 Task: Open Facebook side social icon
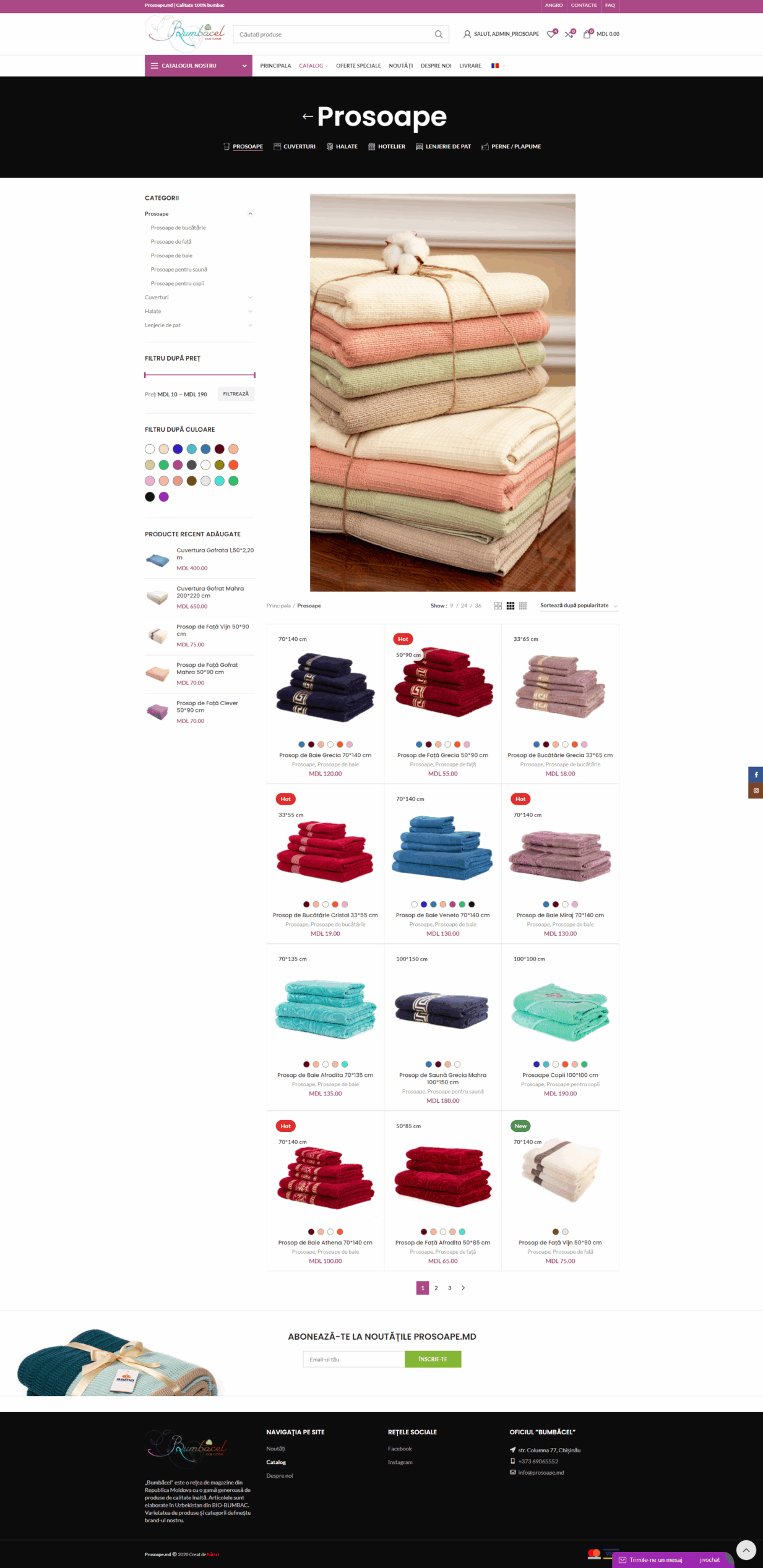tap(756, 774)
